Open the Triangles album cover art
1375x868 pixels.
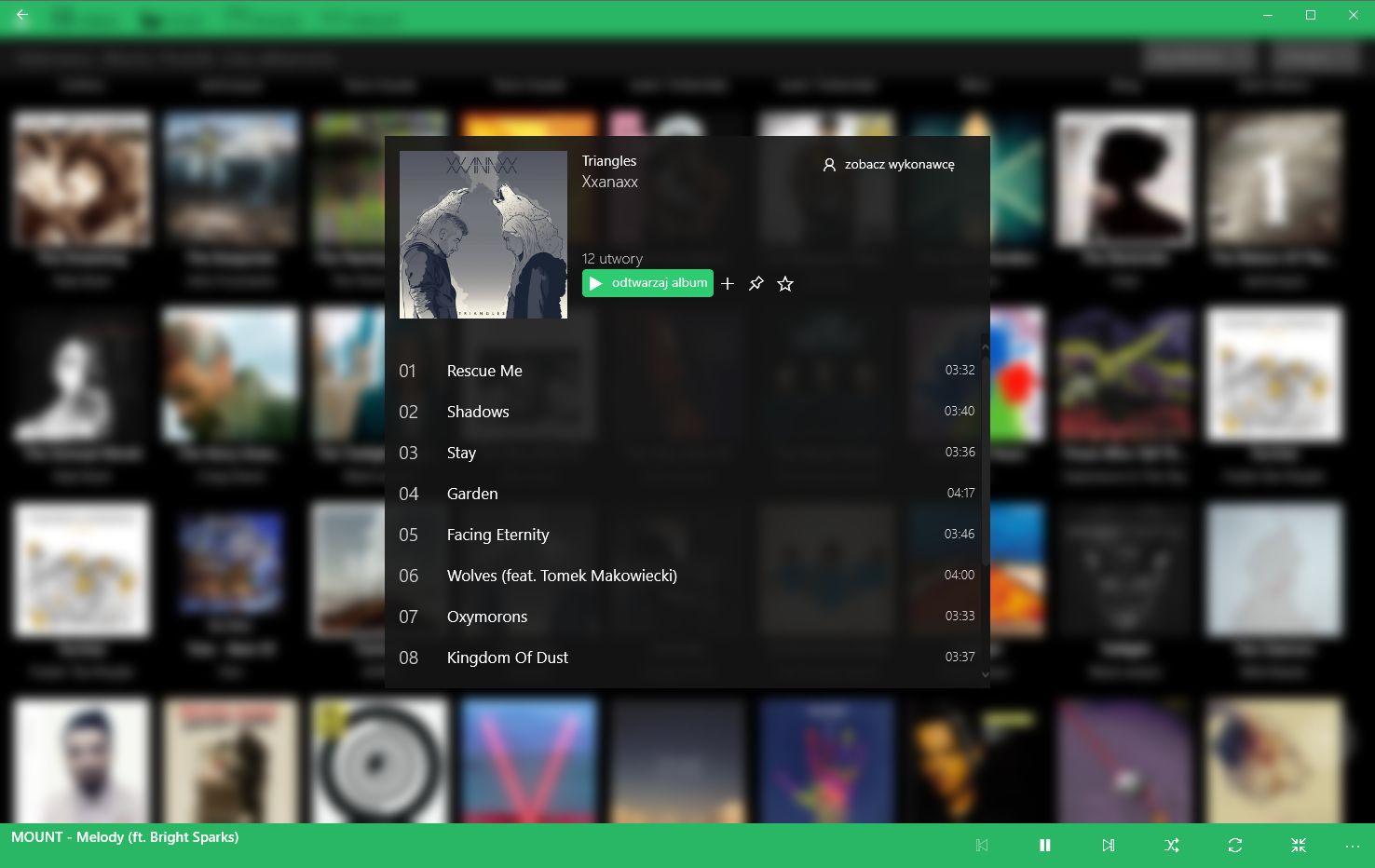483,235
